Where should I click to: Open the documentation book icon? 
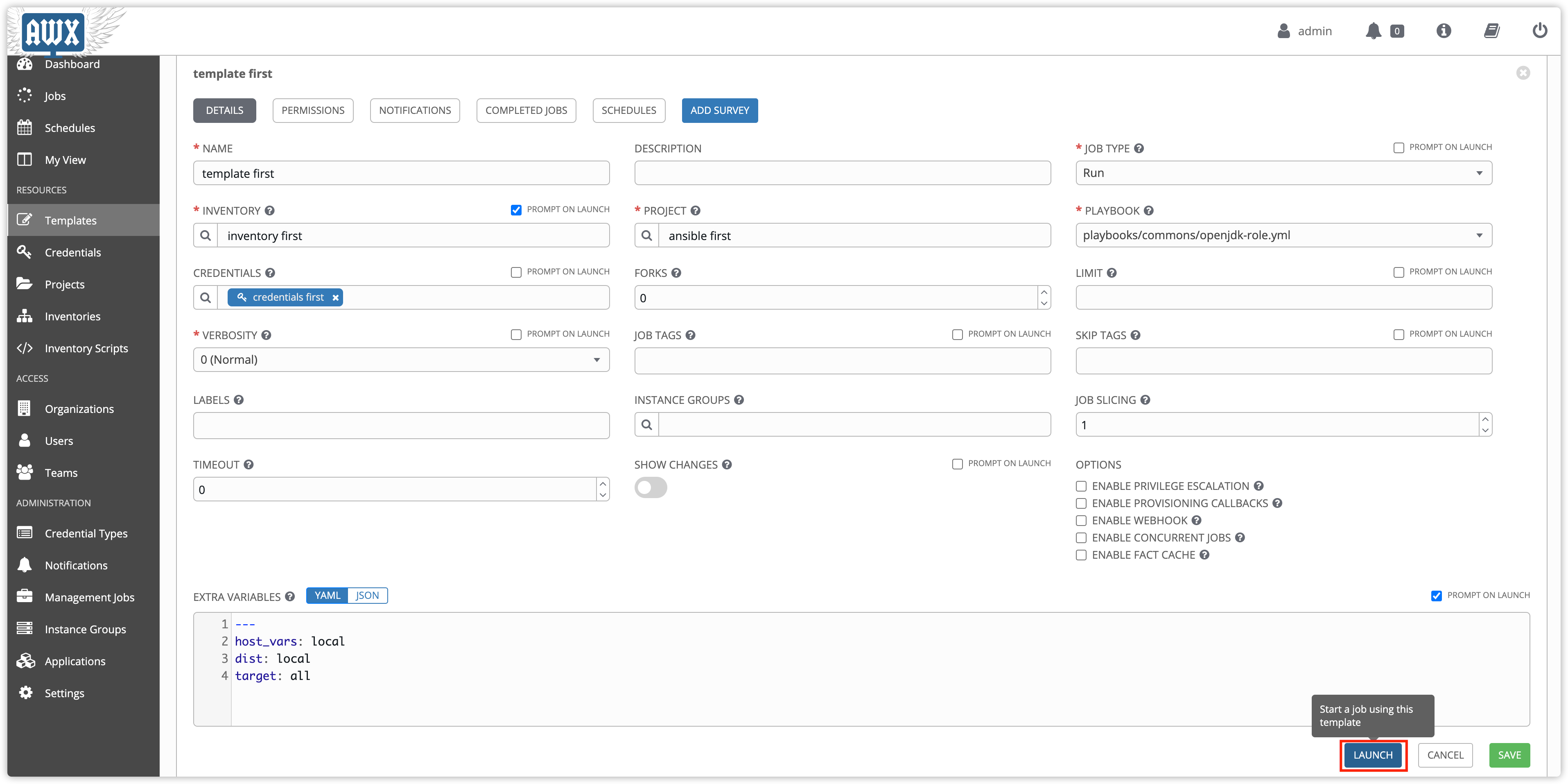tap(1492, 30)
